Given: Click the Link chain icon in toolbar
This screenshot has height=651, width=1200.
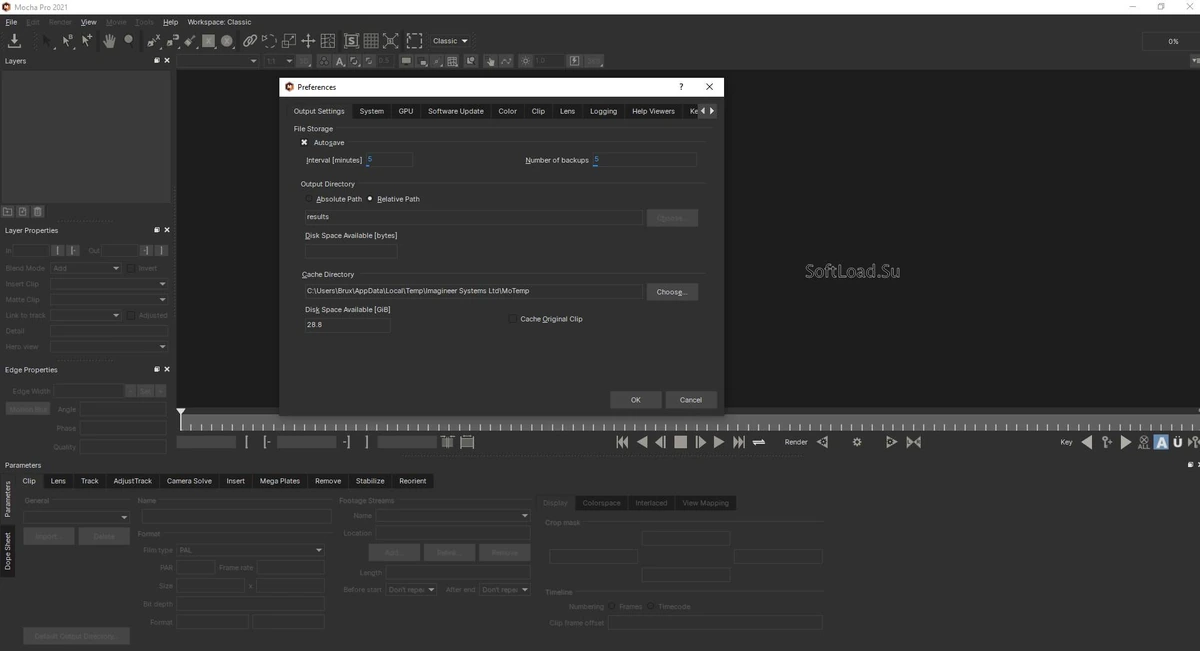Looking at the screenshot, I should (250, 41).
